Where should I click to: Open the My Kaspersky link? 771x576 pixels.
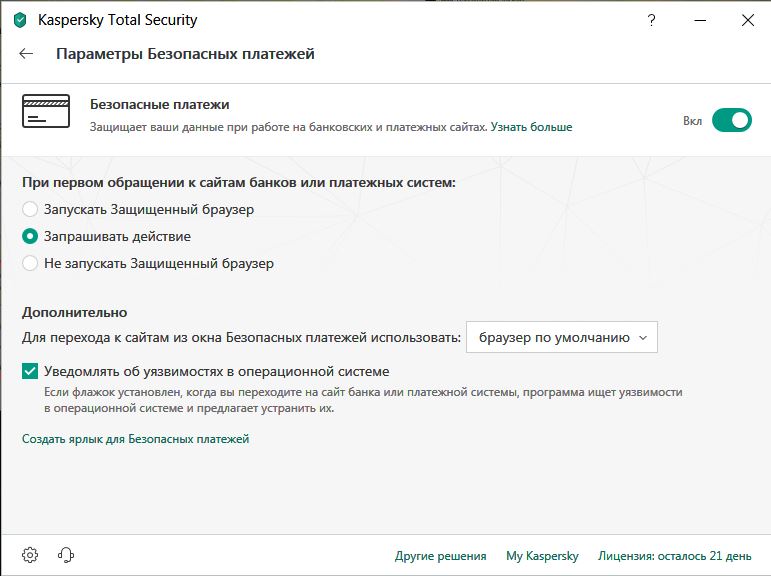pyautogui.click(x=542, y=556)
